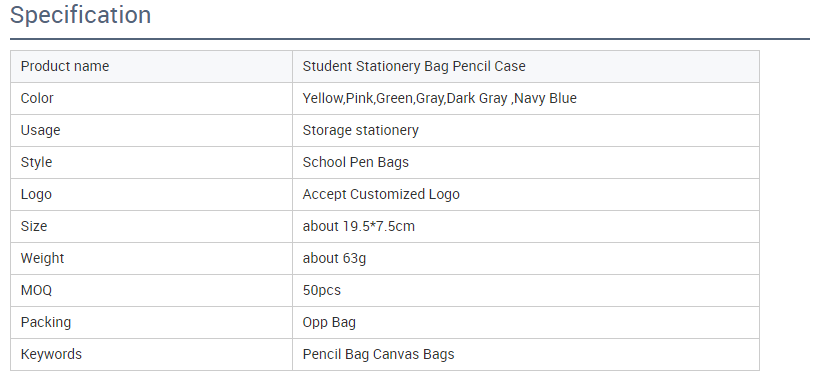Click the Opp Bag value

329,322
